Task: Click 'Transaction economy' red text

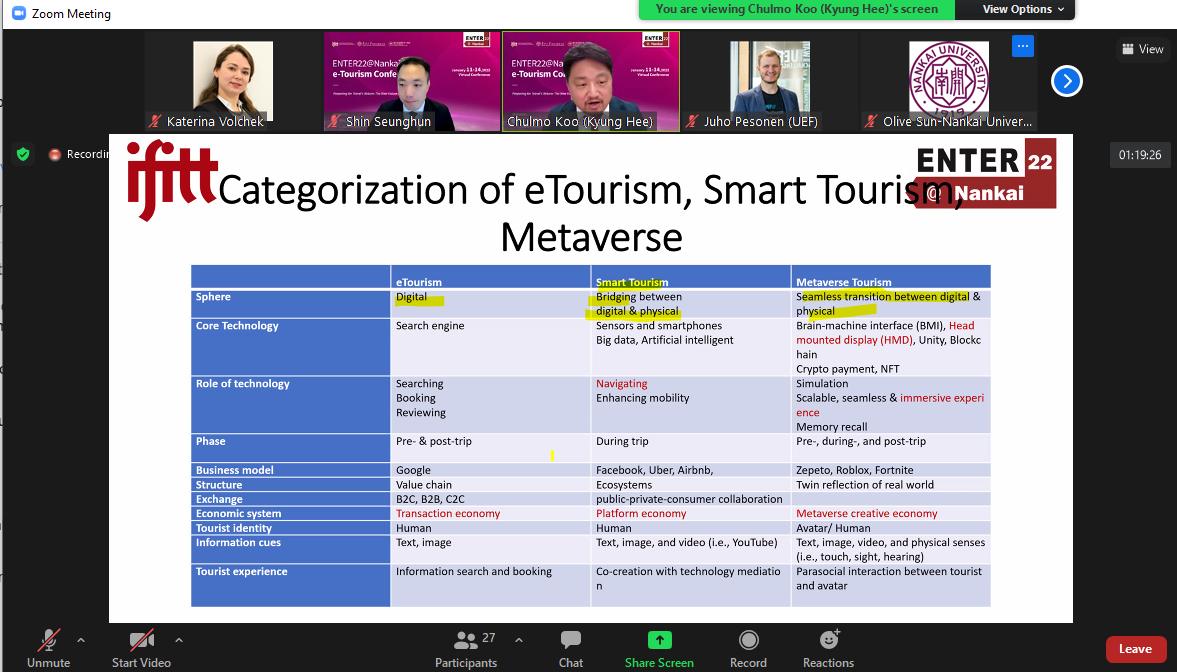Action: [448, 514]
